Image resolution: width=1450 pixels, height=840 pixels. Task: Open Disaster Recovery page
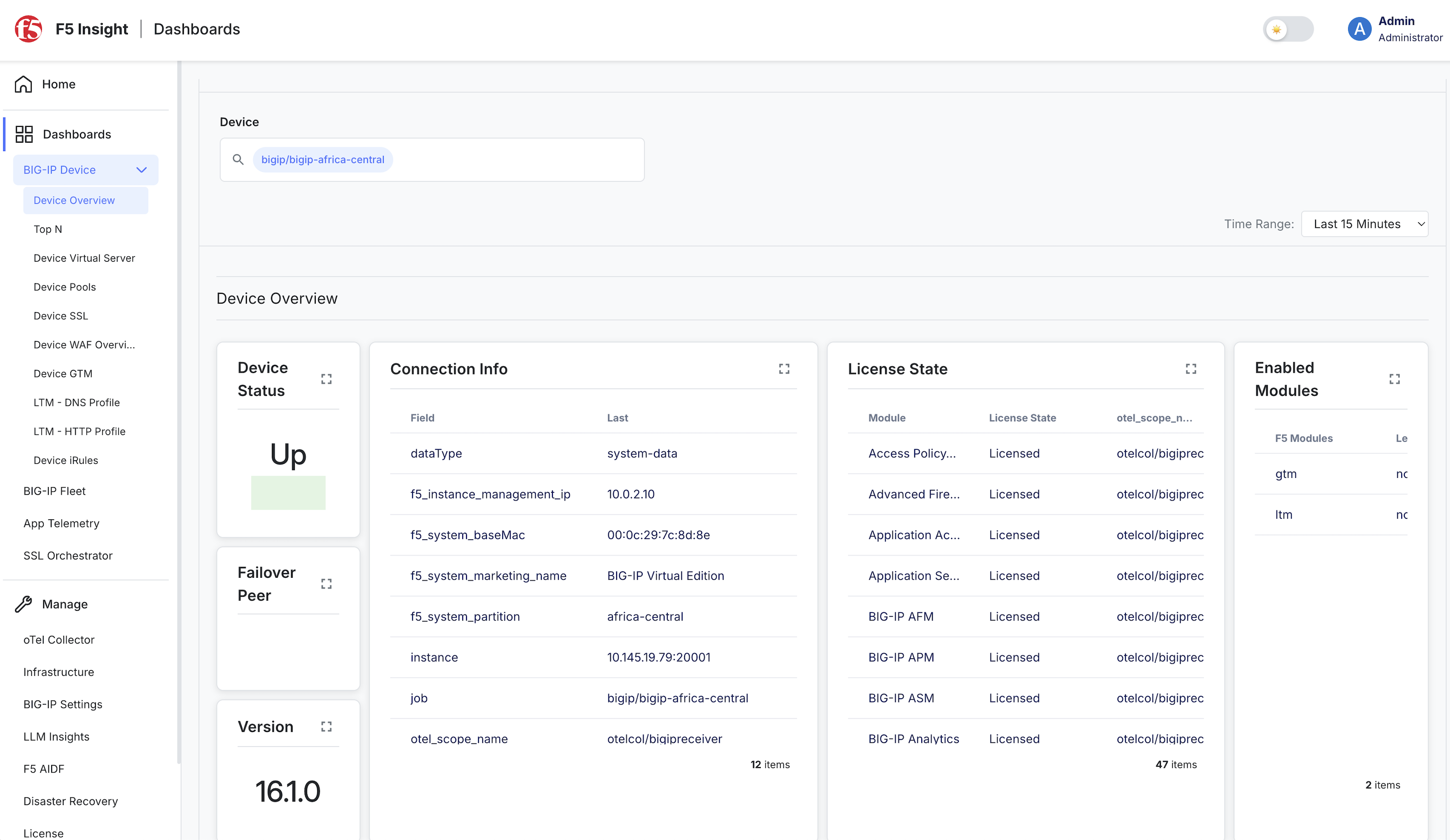pyautogui.click(x=70, y=801)
